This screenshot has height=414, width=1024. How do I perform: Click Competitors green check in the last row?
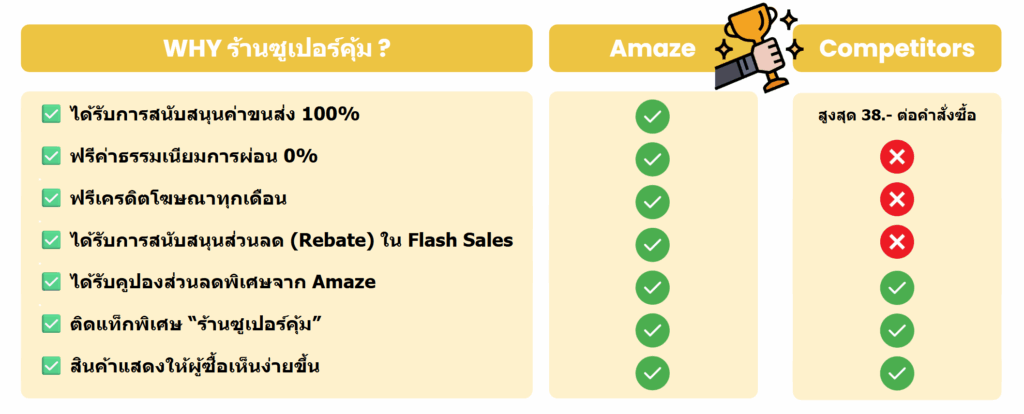pyautogui.click(x=896, y=372)
